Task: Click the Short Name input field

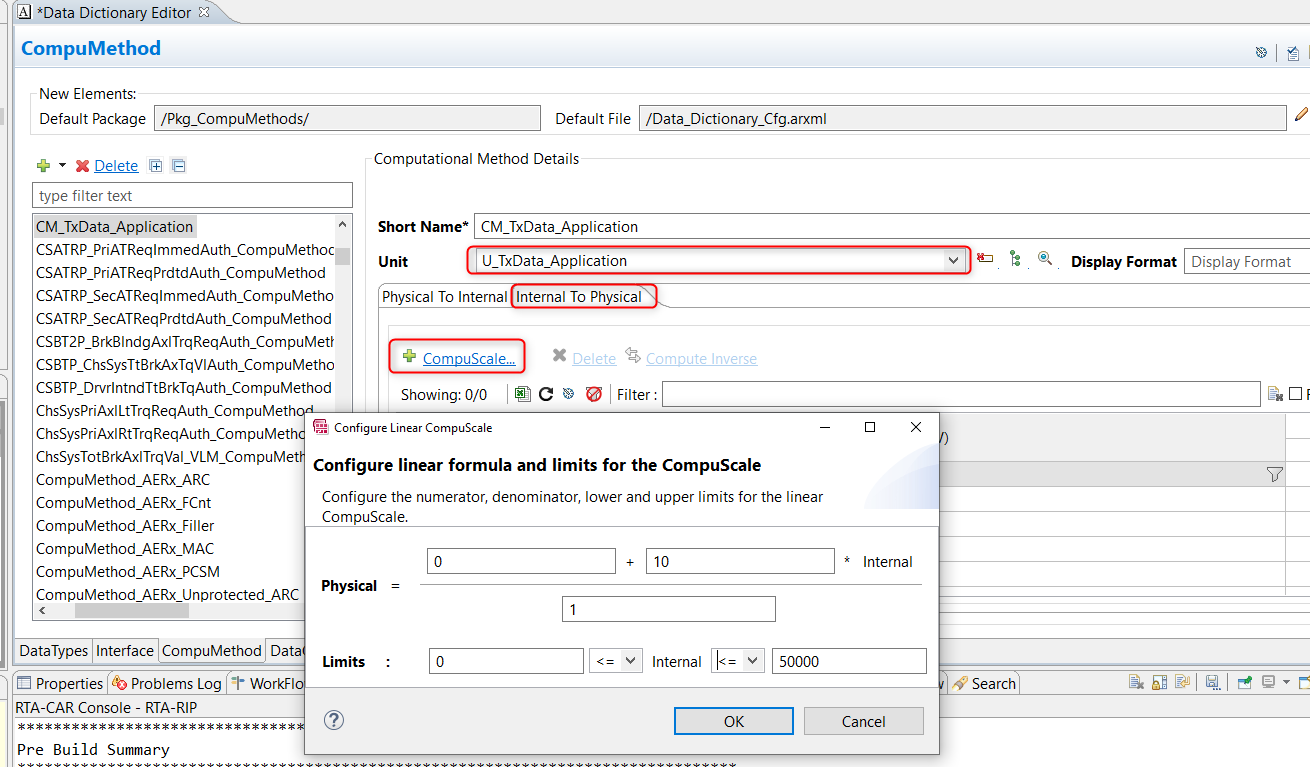Action: [890, 227]
